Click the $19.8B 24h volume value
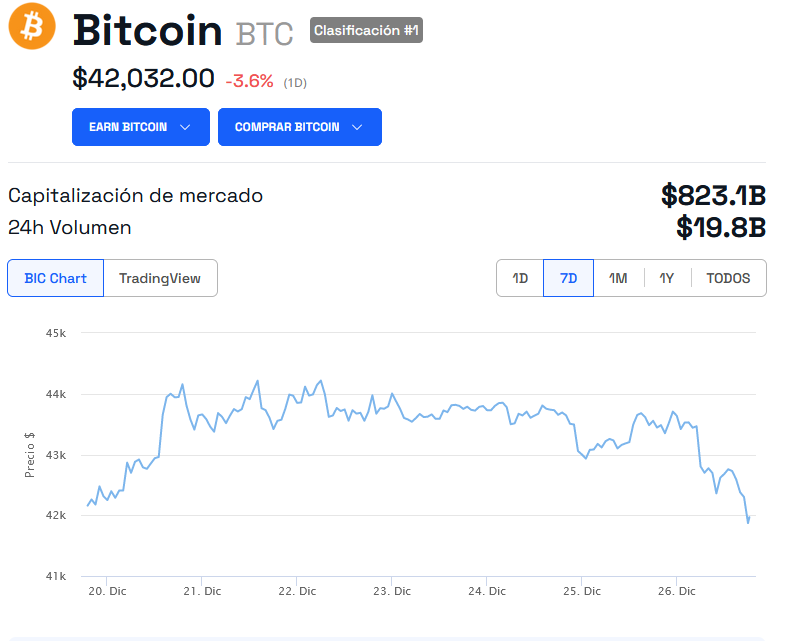 click(x=720, y=228)
